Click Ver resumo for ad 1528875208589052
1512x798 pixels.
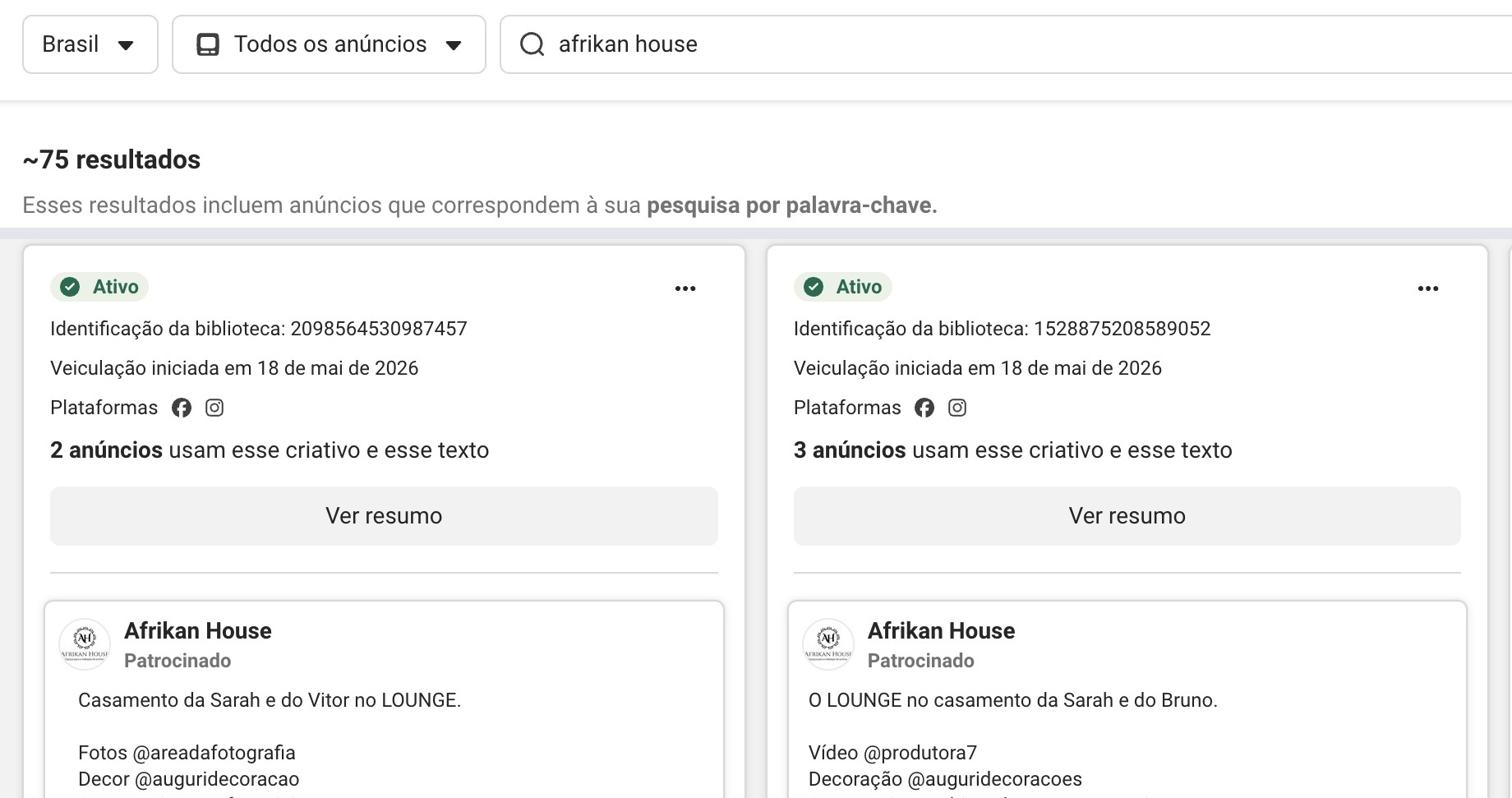1127,516
